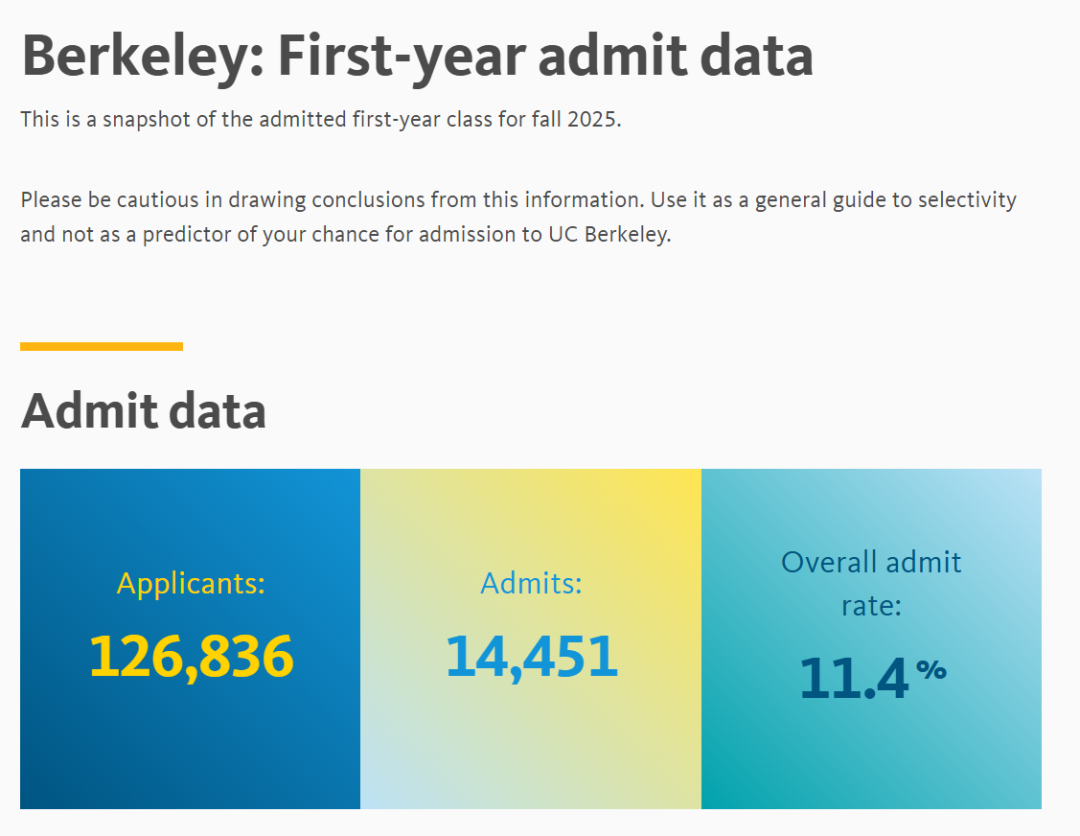The image size is (1080, 836).
Task: Click the "Admit data" section heading
Action: click(143, 411)
